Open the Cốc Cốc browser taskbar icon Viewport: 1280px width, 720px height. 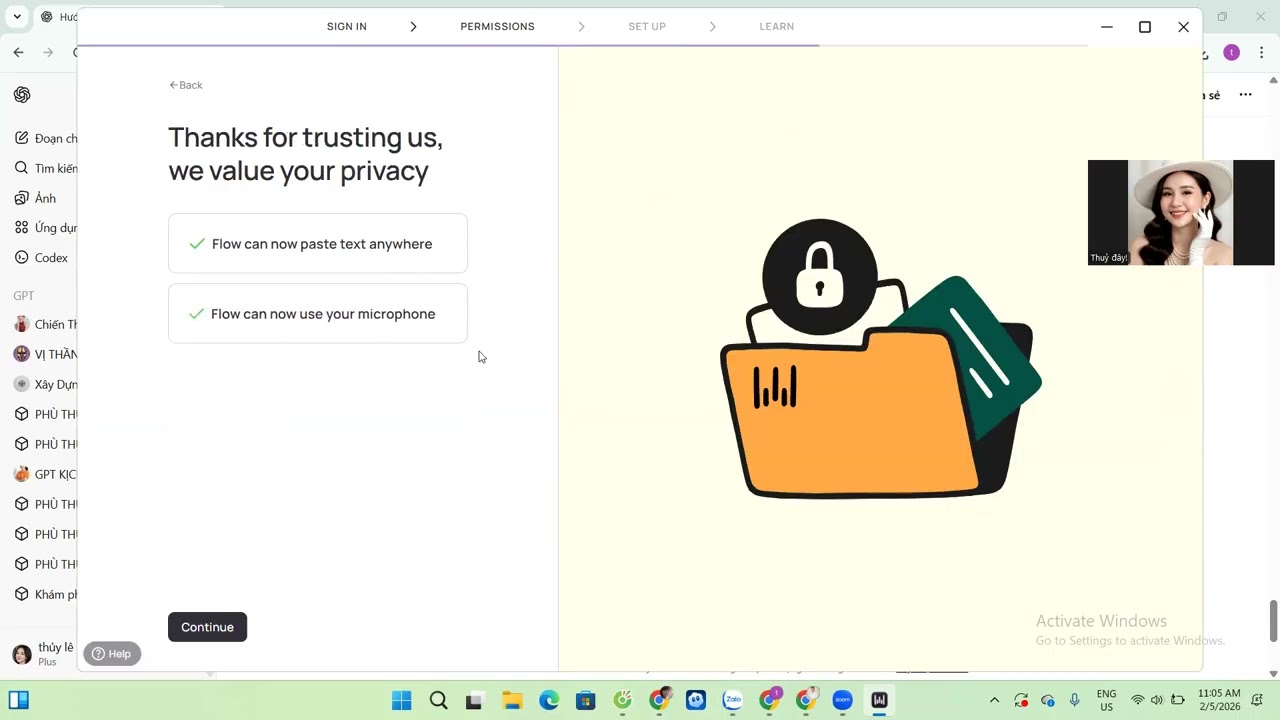point(623,700)
